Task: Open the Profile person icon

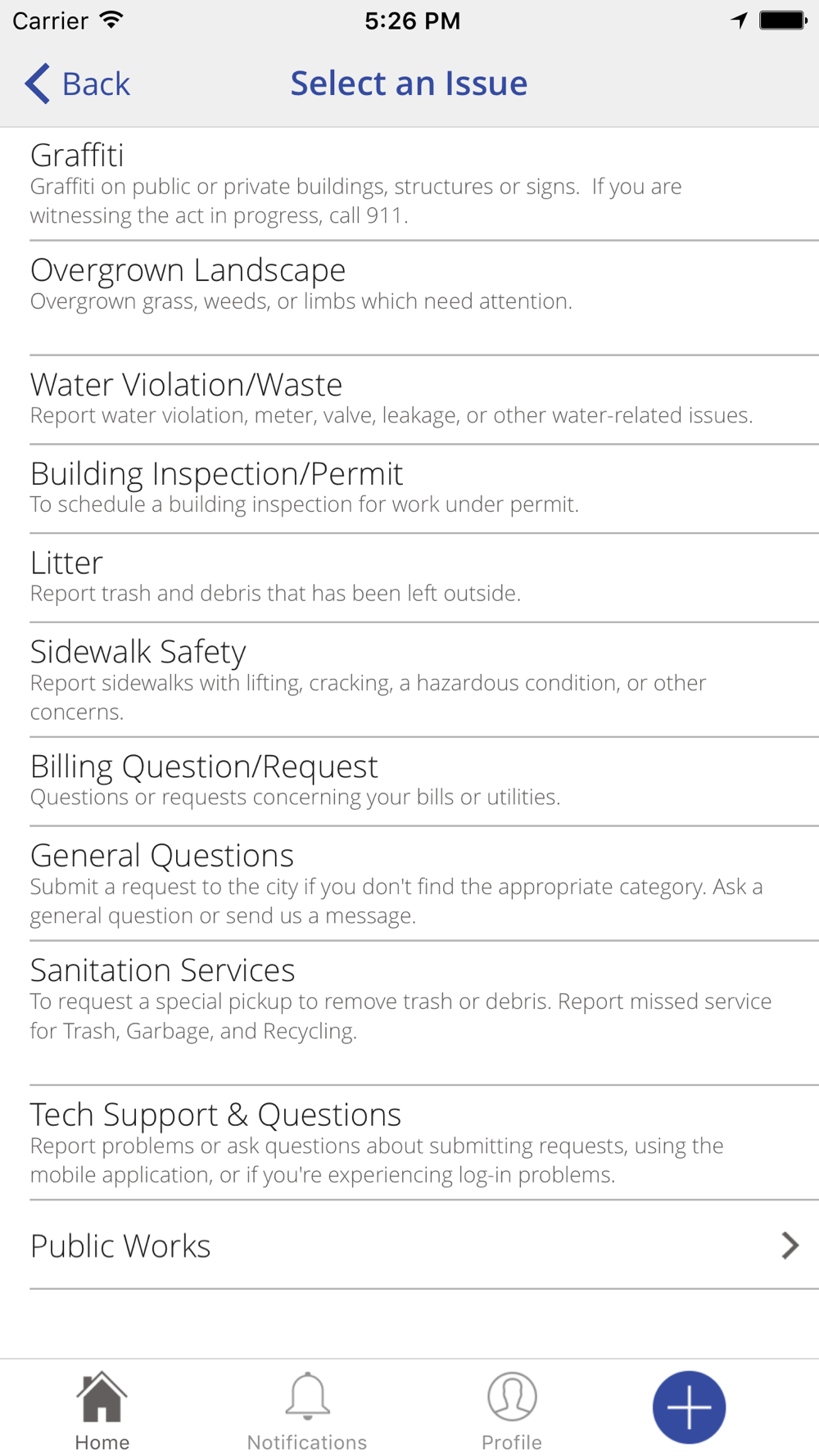Action: pyautogui.click(x=512, y=1397)
